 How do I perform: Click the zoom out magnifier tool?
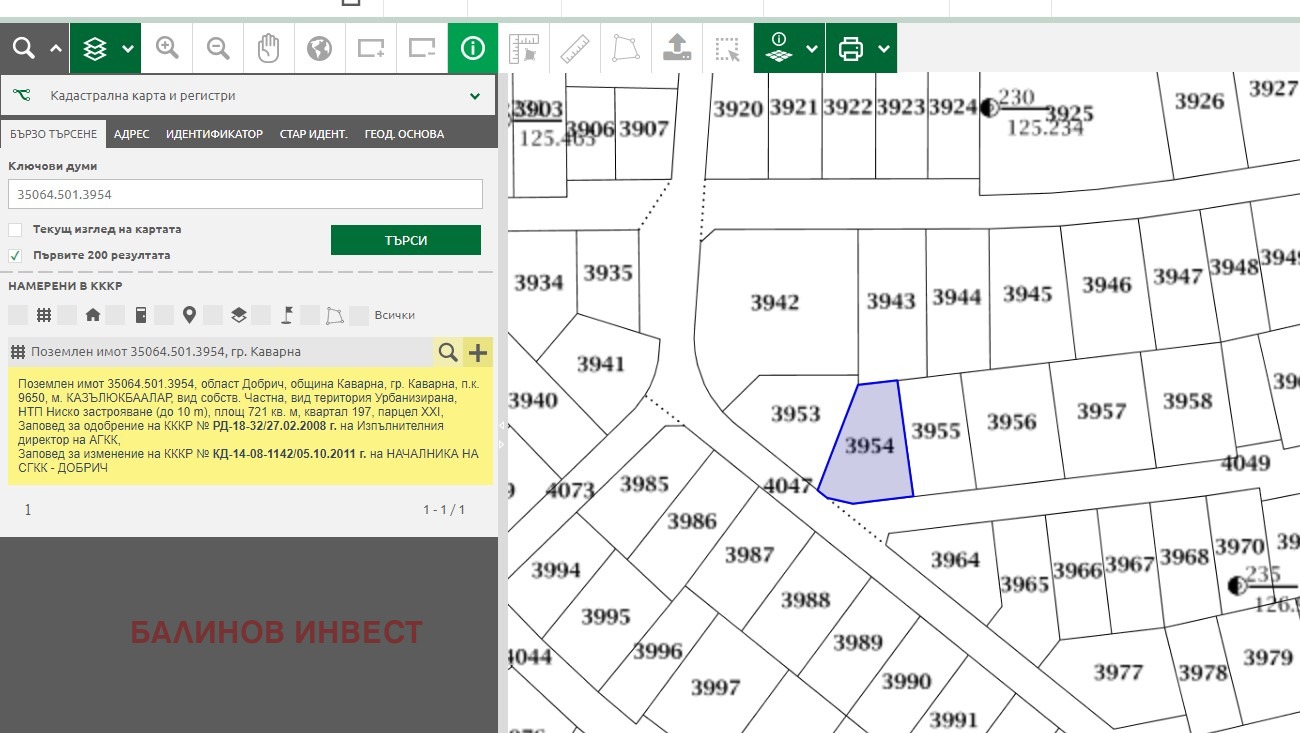coord(218,48)
